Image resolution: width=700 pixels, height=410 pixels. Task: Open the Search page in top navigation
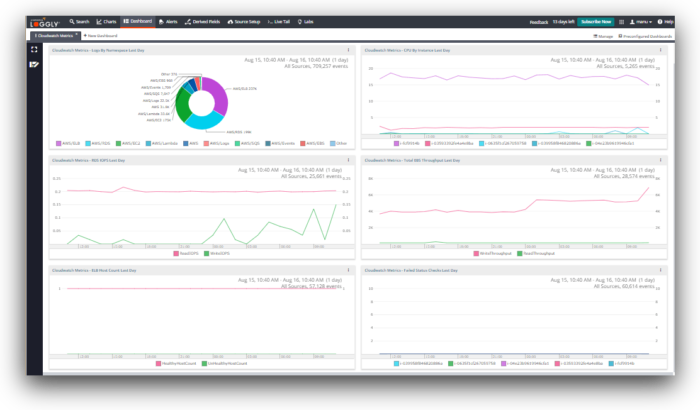click(x=79, y=20)
